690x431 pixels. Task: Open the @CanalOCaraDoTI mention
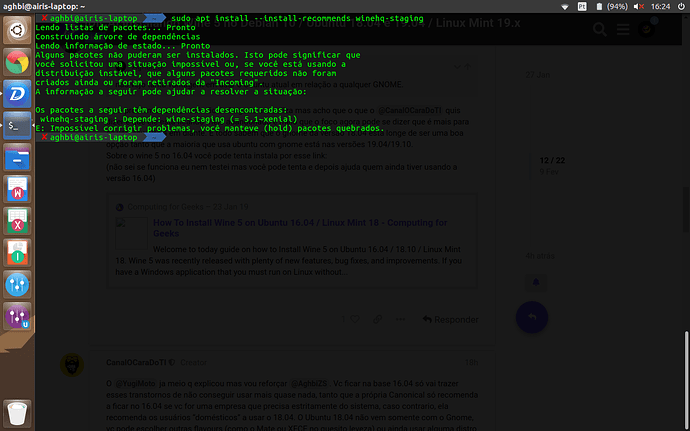(410, 110)
